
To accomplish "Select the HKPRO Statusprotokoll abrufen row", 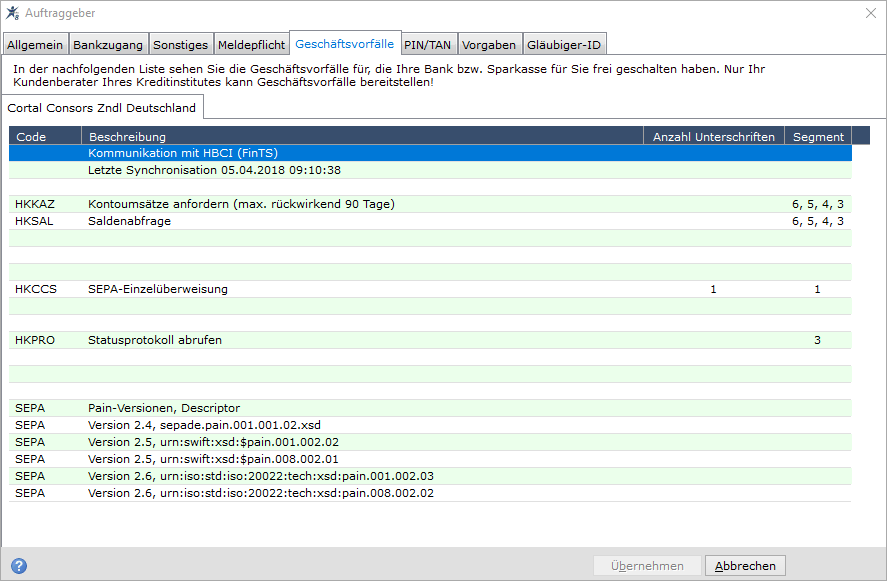I will [430, 340].
